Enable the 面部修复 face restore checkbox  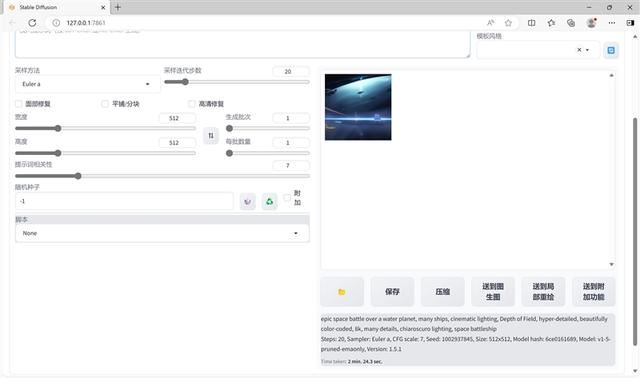click(x=19, y=104)
